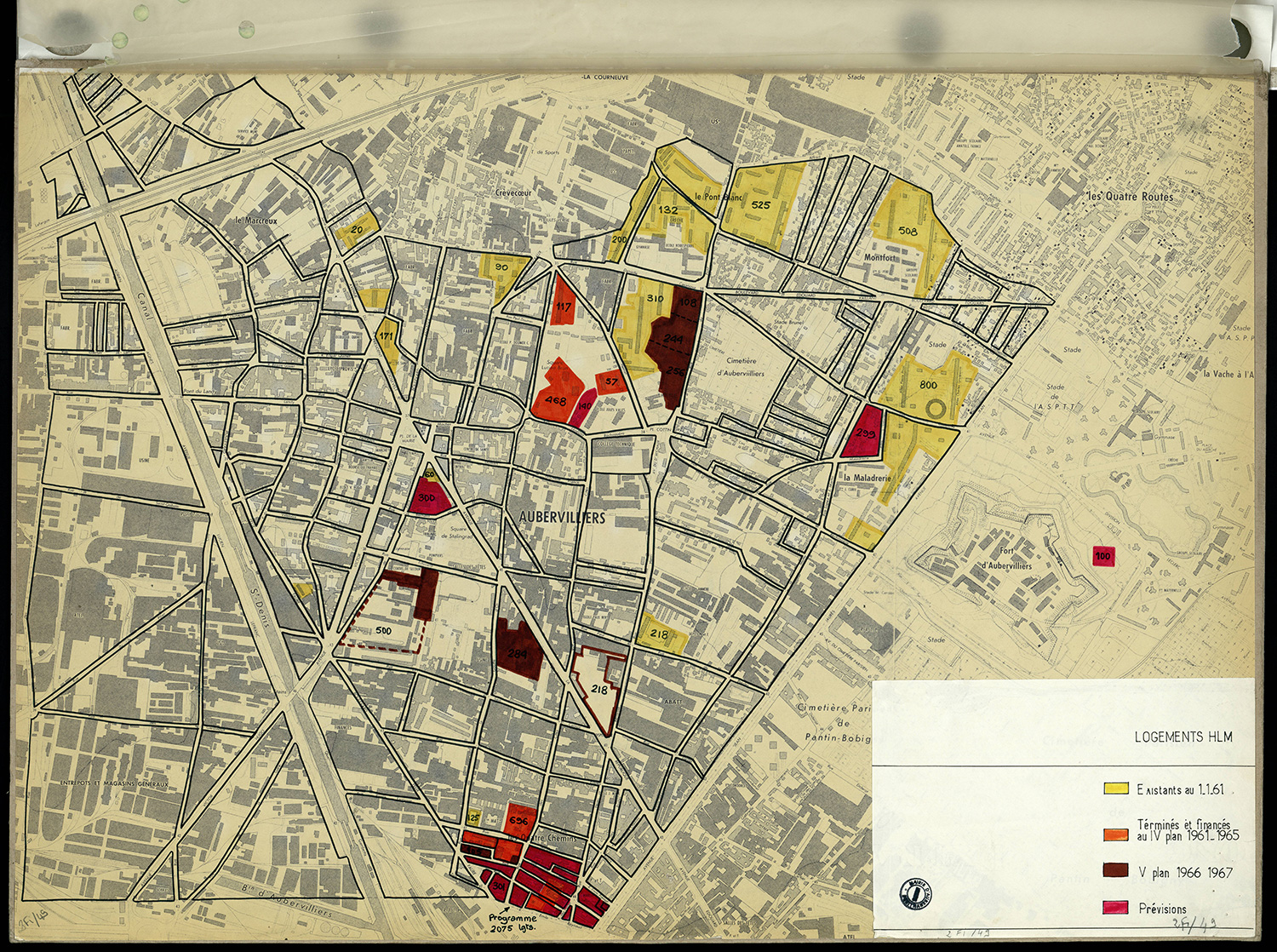Select the dark brown block numbered 284
This screenshot has height=952, width=1277.
coord(517,653)
